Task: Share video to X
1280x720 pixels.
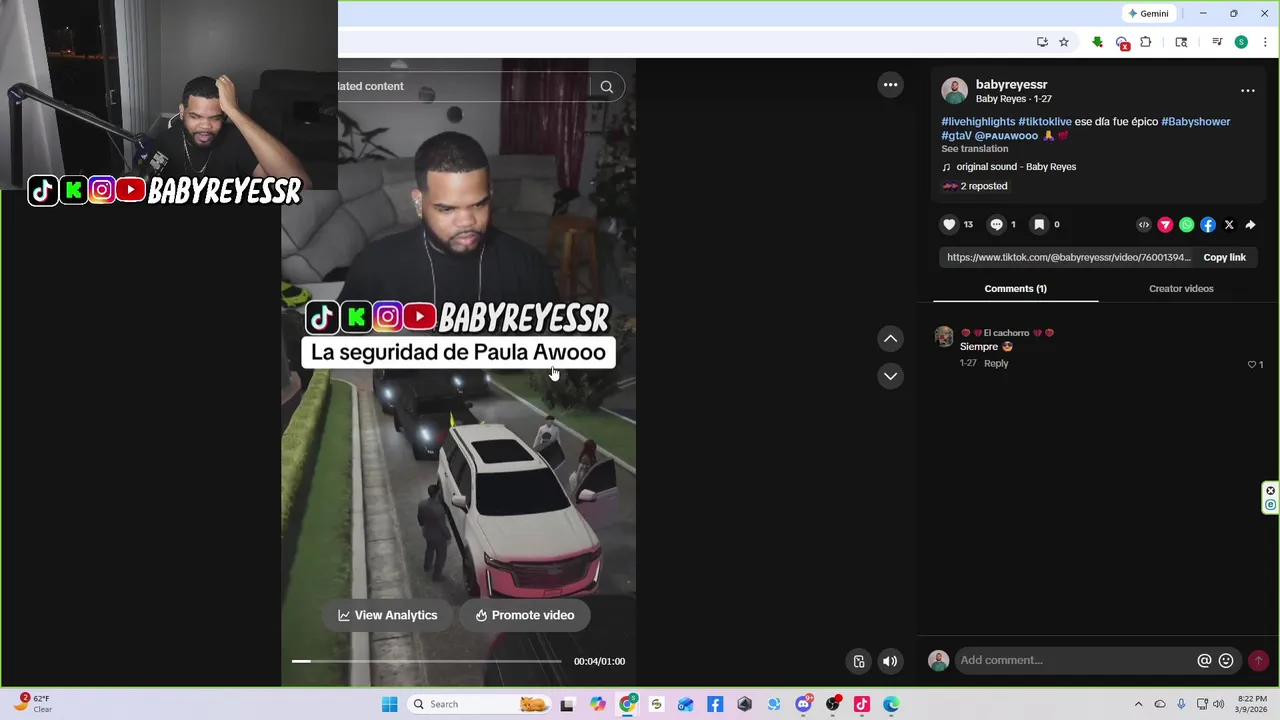Action: 1229,225
